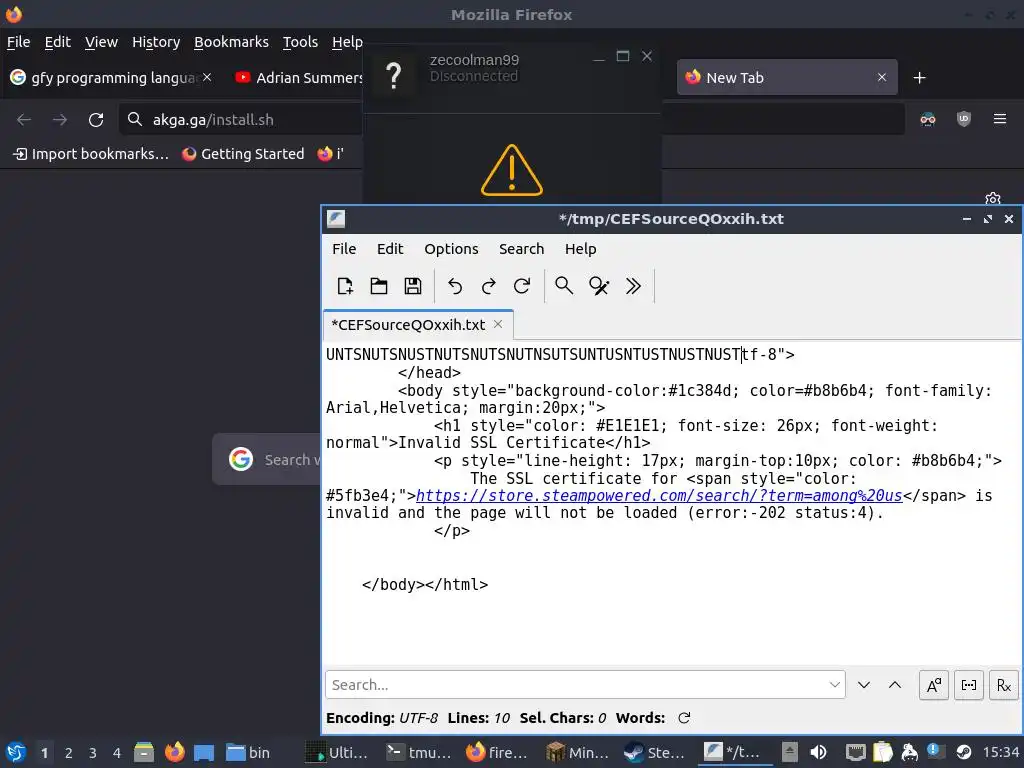Save the file using the floppy disk icon
Viewport: 1024px width, 768px height.
click(413, 286)
